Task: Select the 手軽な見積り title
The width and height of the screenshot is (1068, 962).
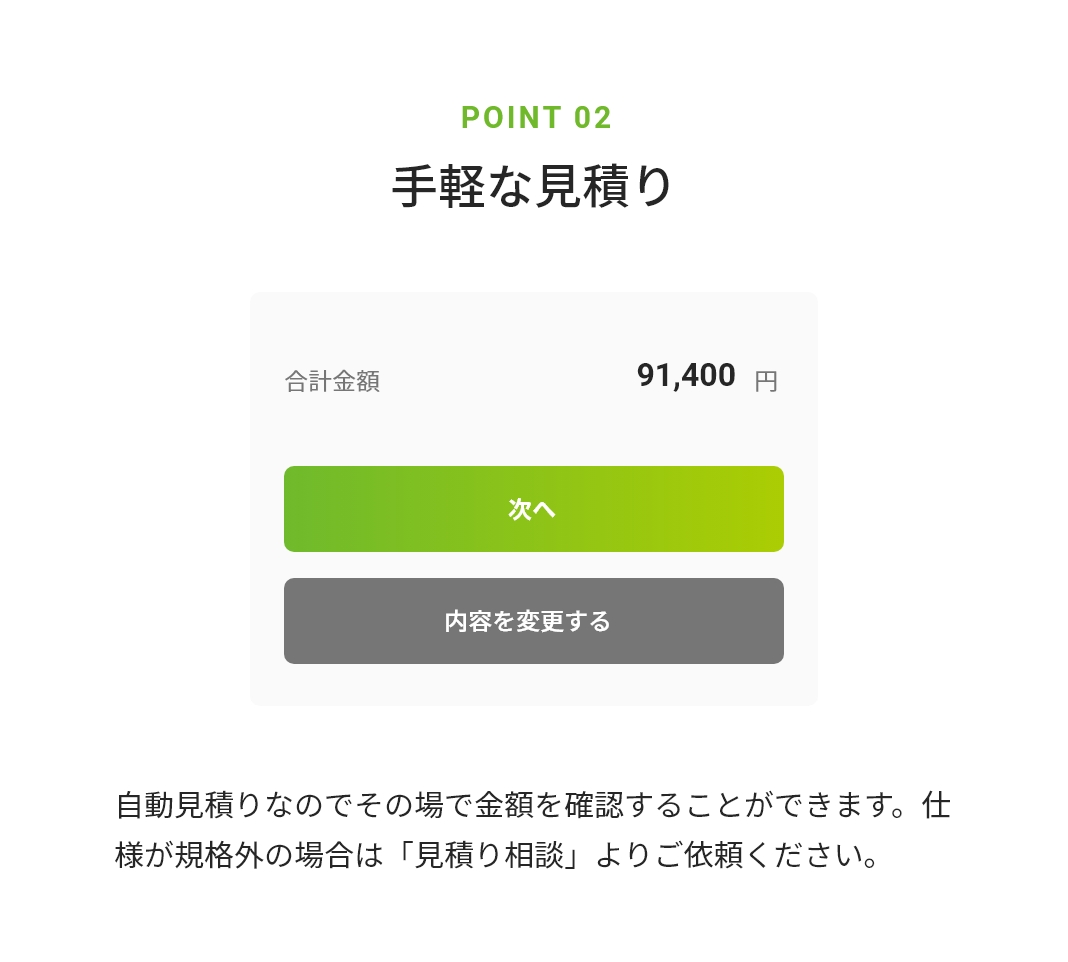Action: pos(533,185)
